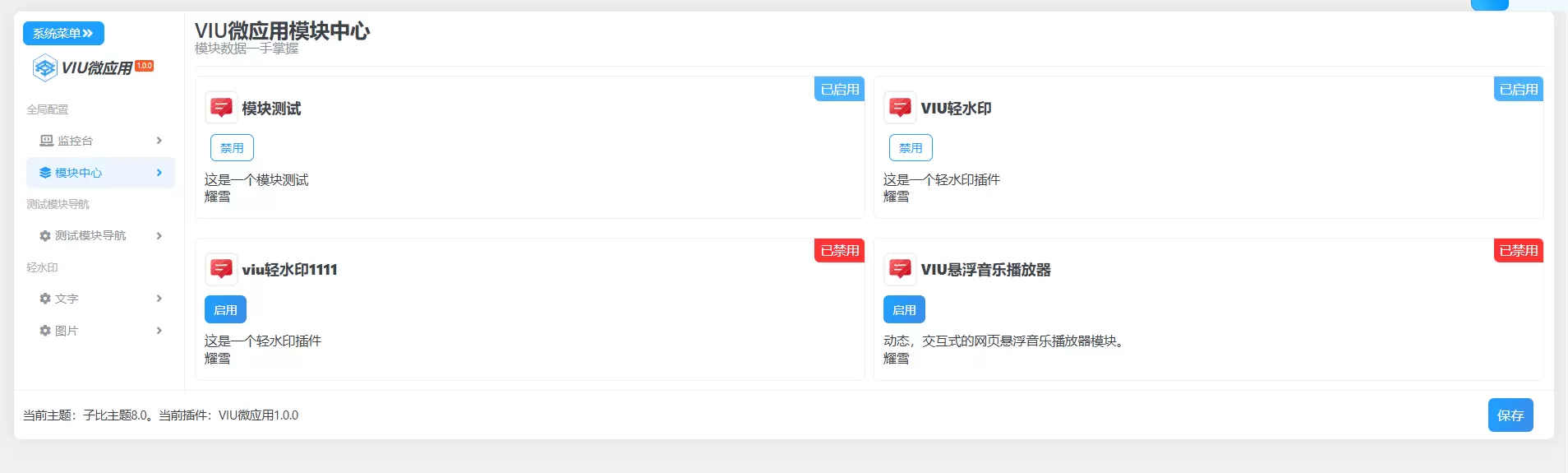Select 模块中心 in the sidebar

(100, 173)
